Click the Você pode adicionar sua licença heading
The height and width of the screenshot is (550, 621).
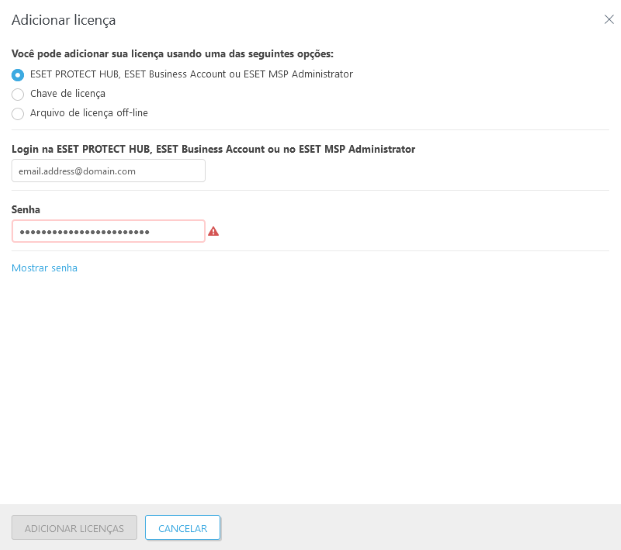click(172, 54)
